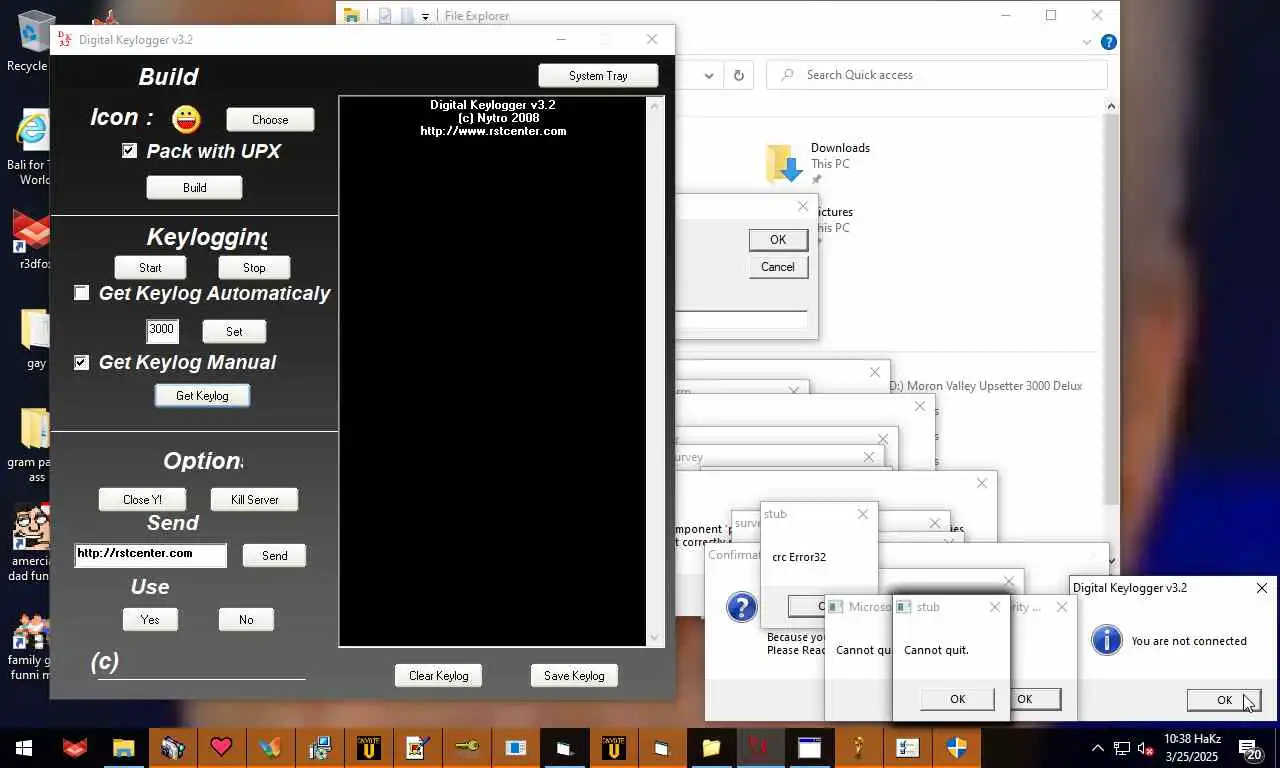Click the smiley face icon next to Icon
The image size is (1280, 768).
186,119
